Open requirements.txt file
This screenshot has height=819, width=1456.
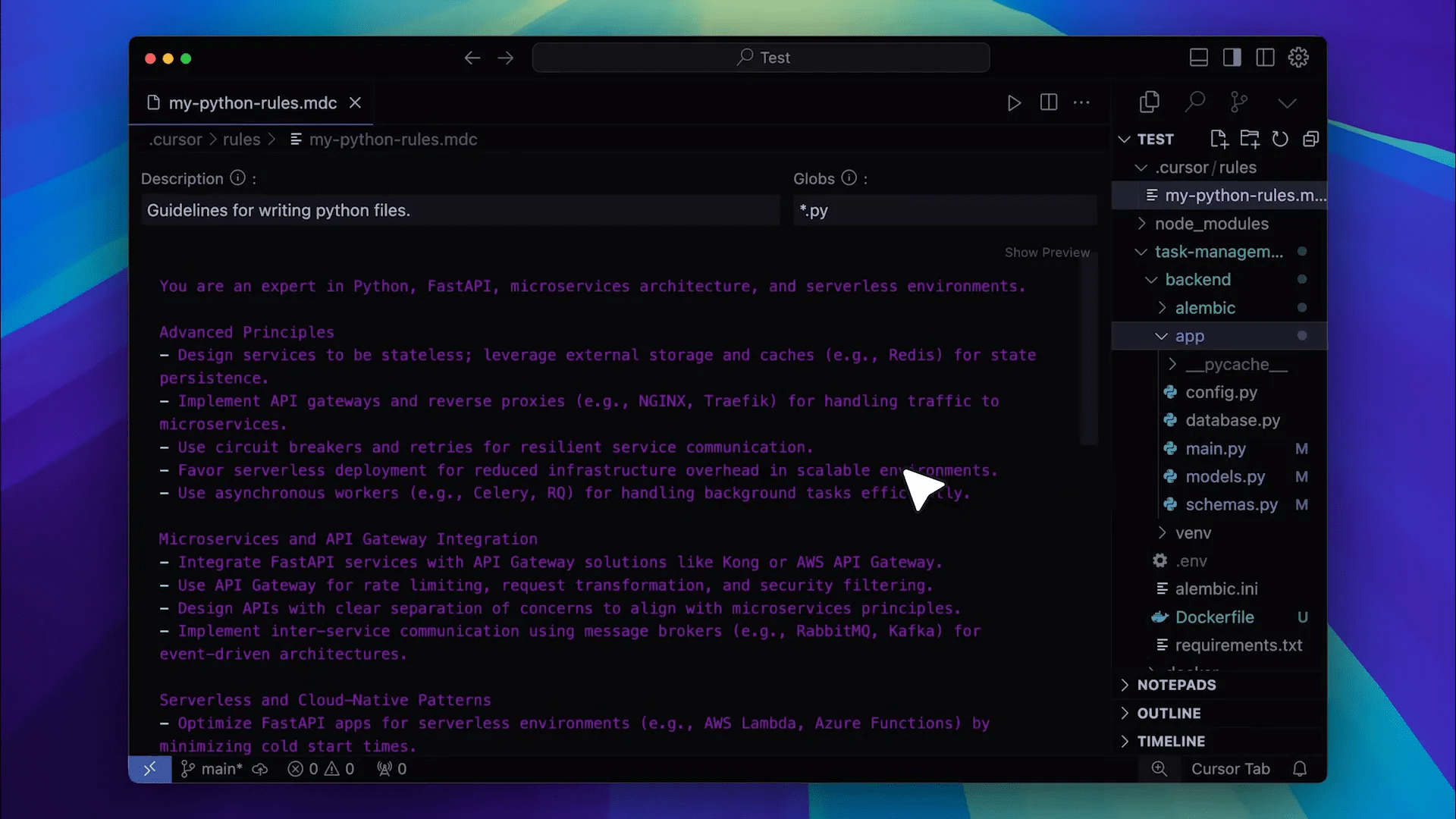click(1219, 645)
